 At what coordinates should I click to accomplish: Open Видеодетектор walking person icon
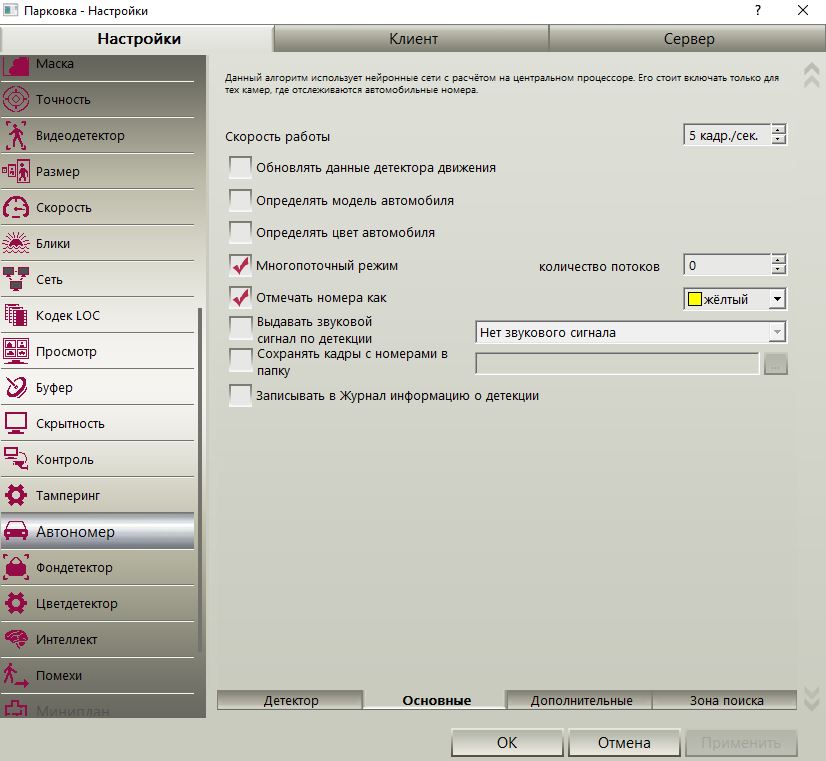[x=16, y=135]
